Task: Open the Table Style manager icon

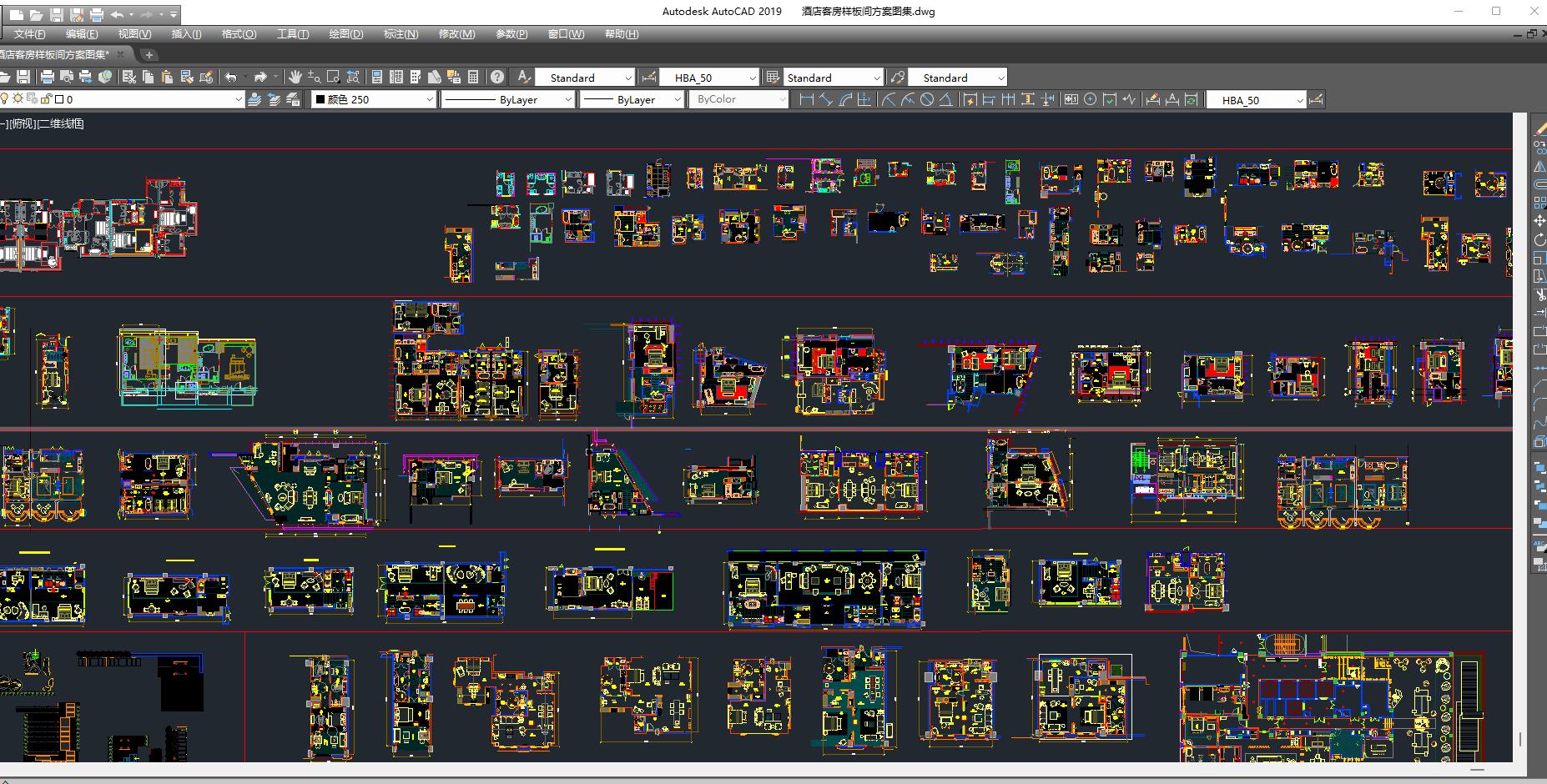Action: point(773,77)
